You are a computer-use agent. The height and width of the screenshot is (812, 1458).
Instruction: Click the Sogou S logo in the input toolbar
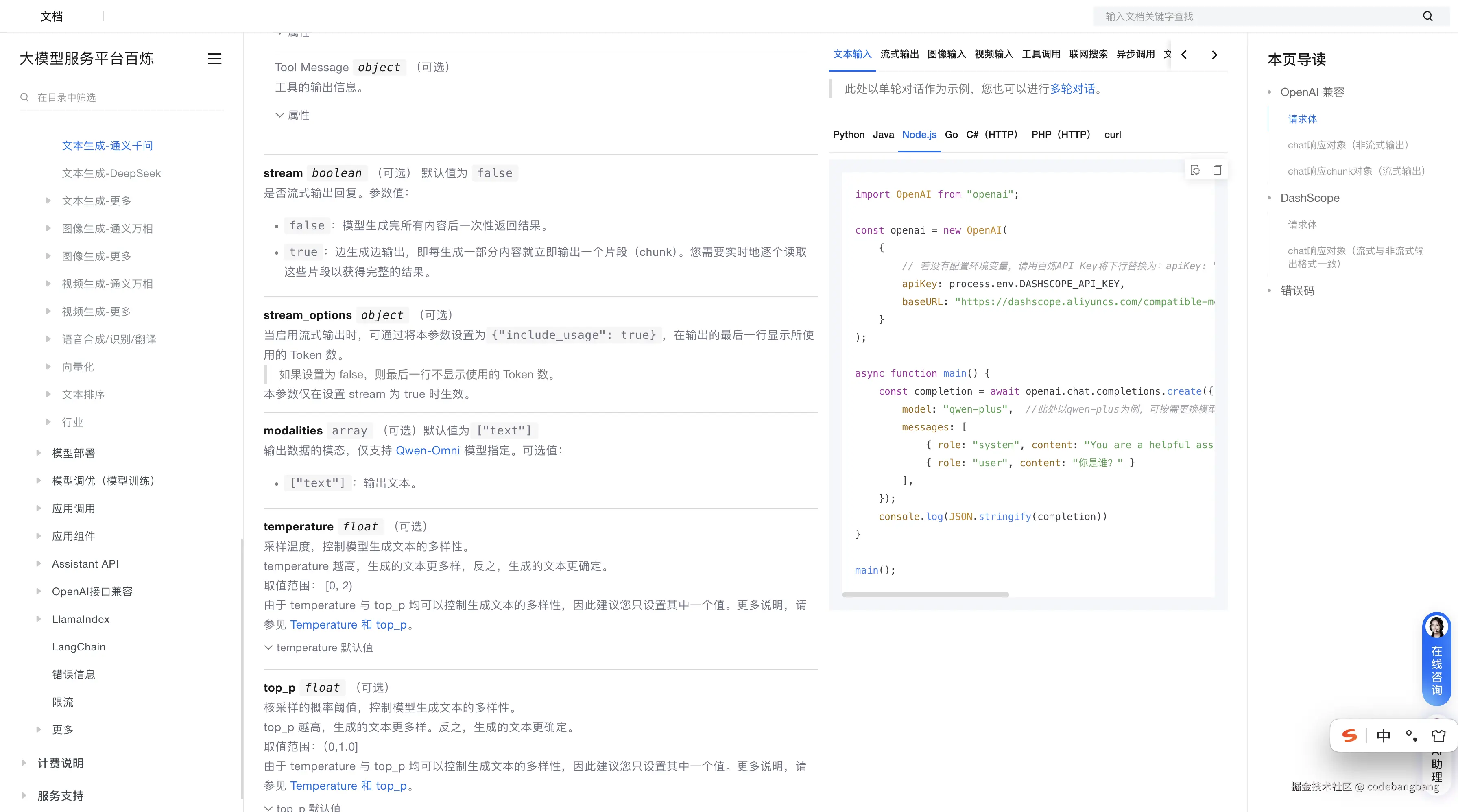(1349, 736)
